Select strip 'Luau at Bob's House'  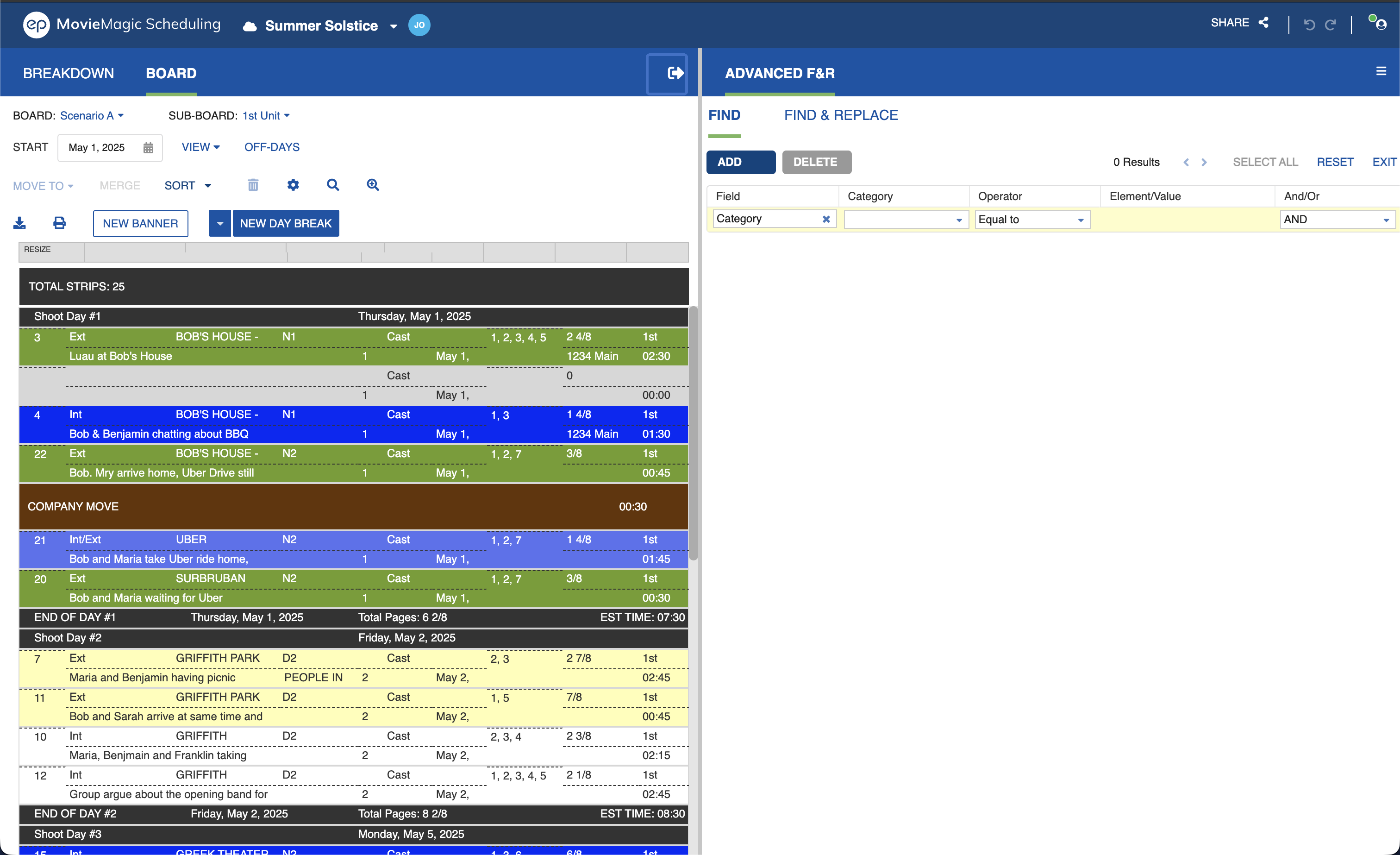353,347
